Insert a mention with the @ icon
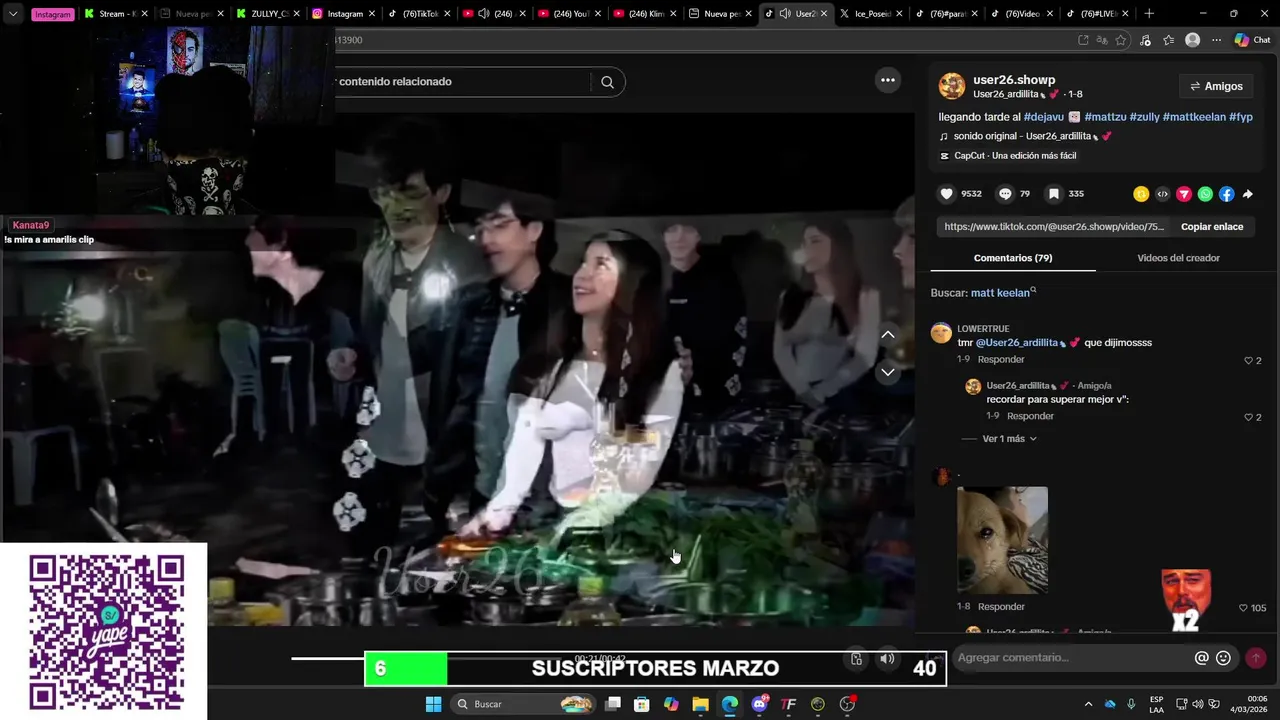The height and width of the screenshot is (720, 1280). (1201, 658)
